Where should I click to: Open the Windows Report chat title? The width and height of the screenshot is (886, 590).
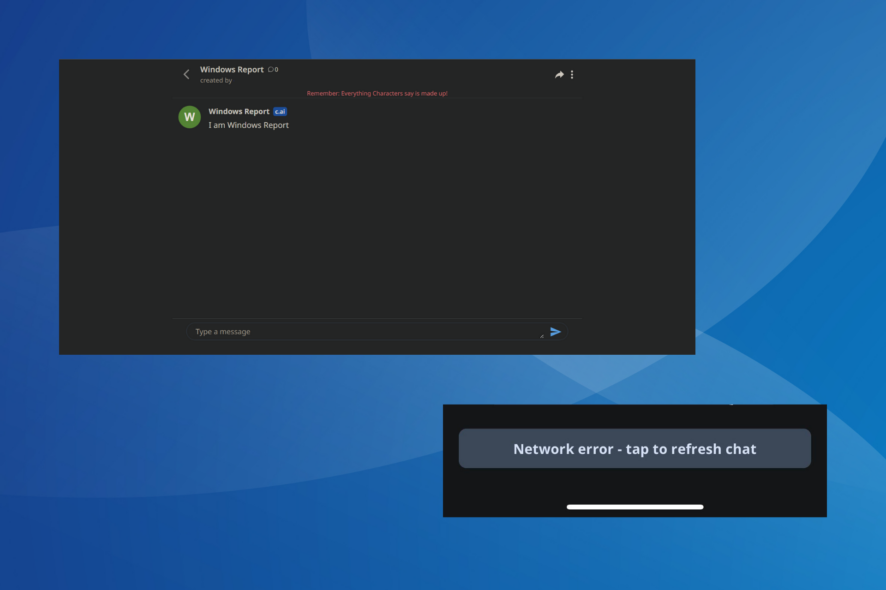pyautogui.click(x=232, y=69)
